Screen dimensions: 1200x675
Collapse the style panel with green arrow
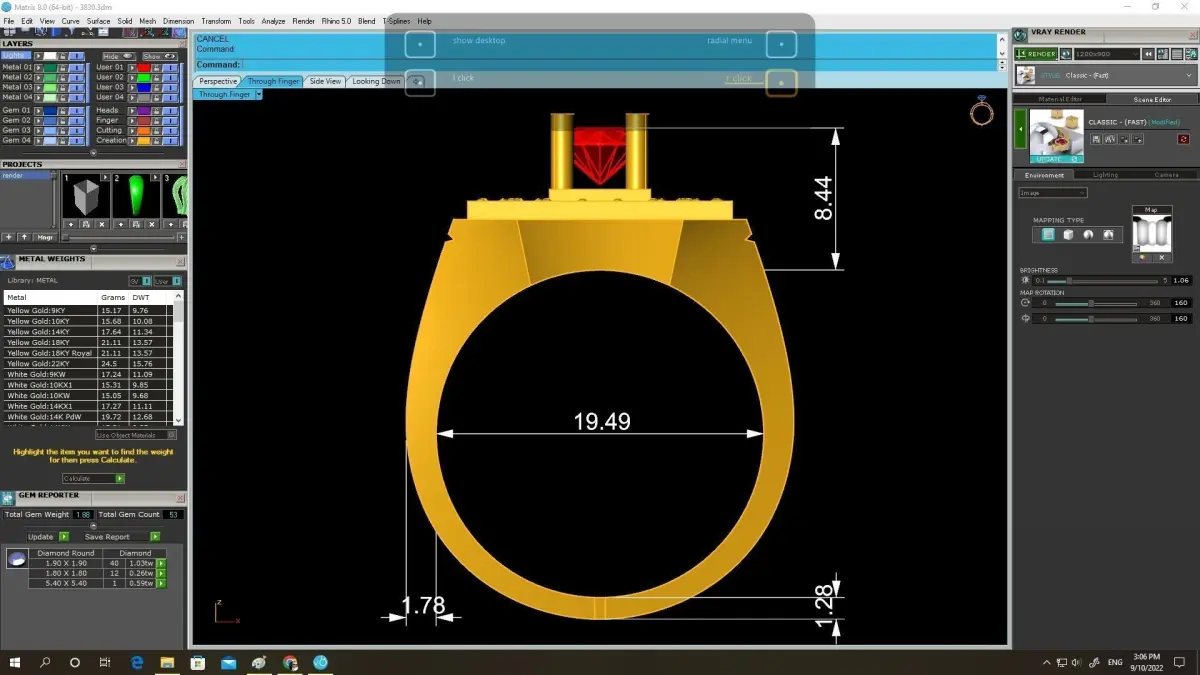coord(1020,129)
